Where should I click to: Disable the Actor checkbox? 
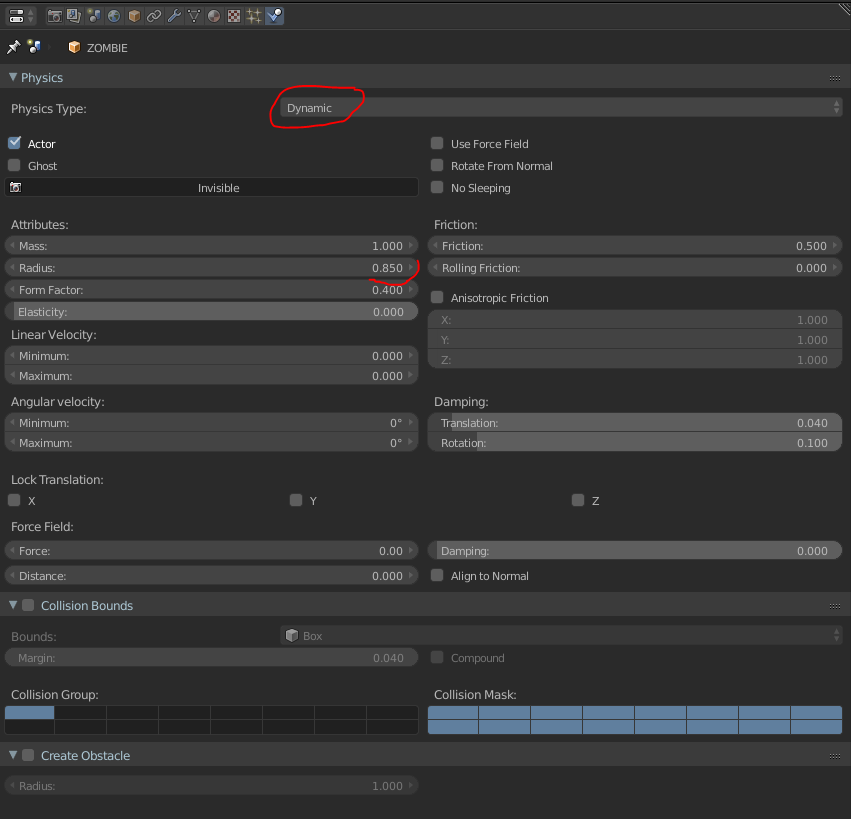[14, 144]
